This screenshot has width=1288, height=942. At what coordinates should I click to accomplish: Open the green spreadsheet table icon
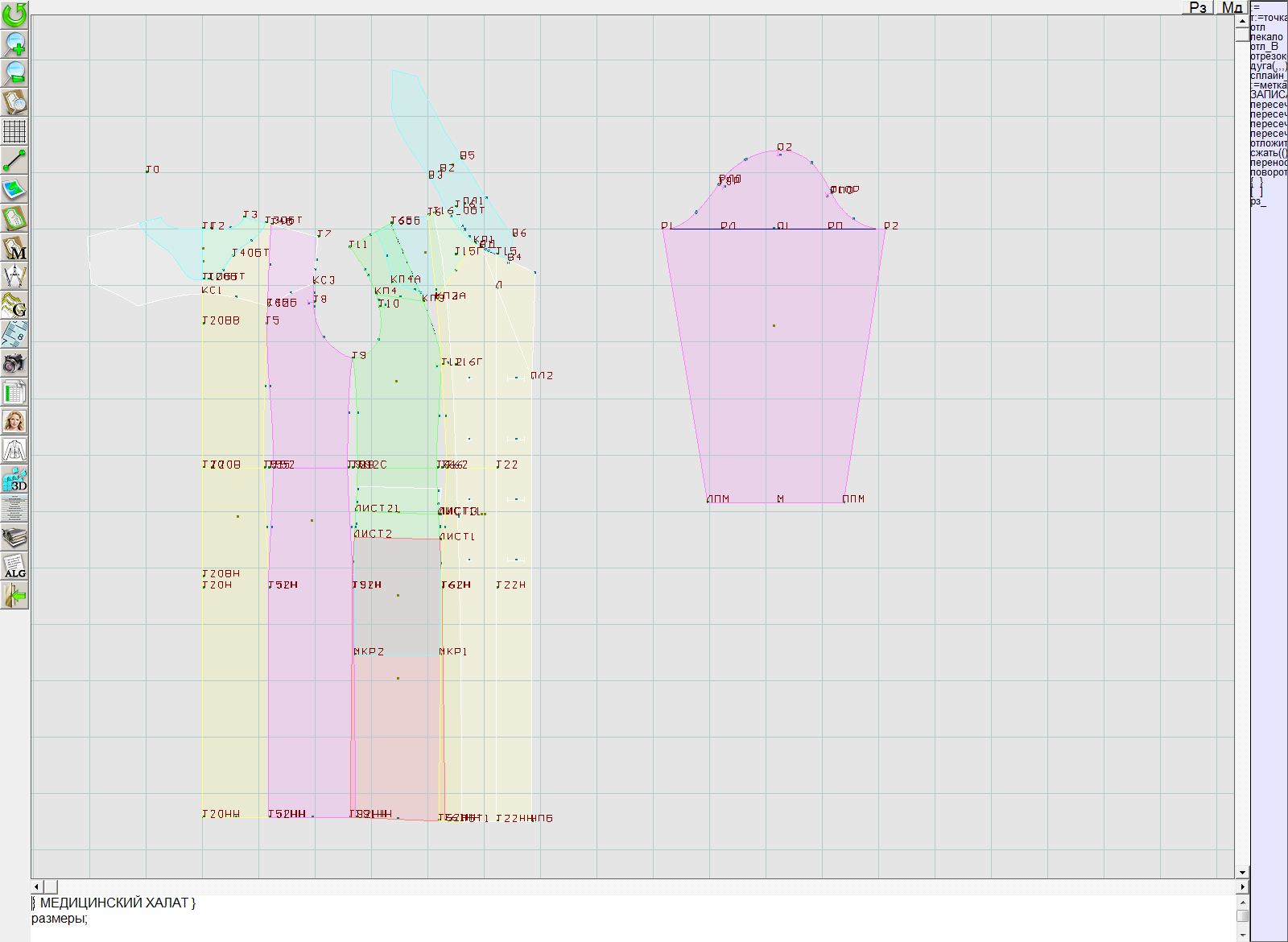pos(14,392)
